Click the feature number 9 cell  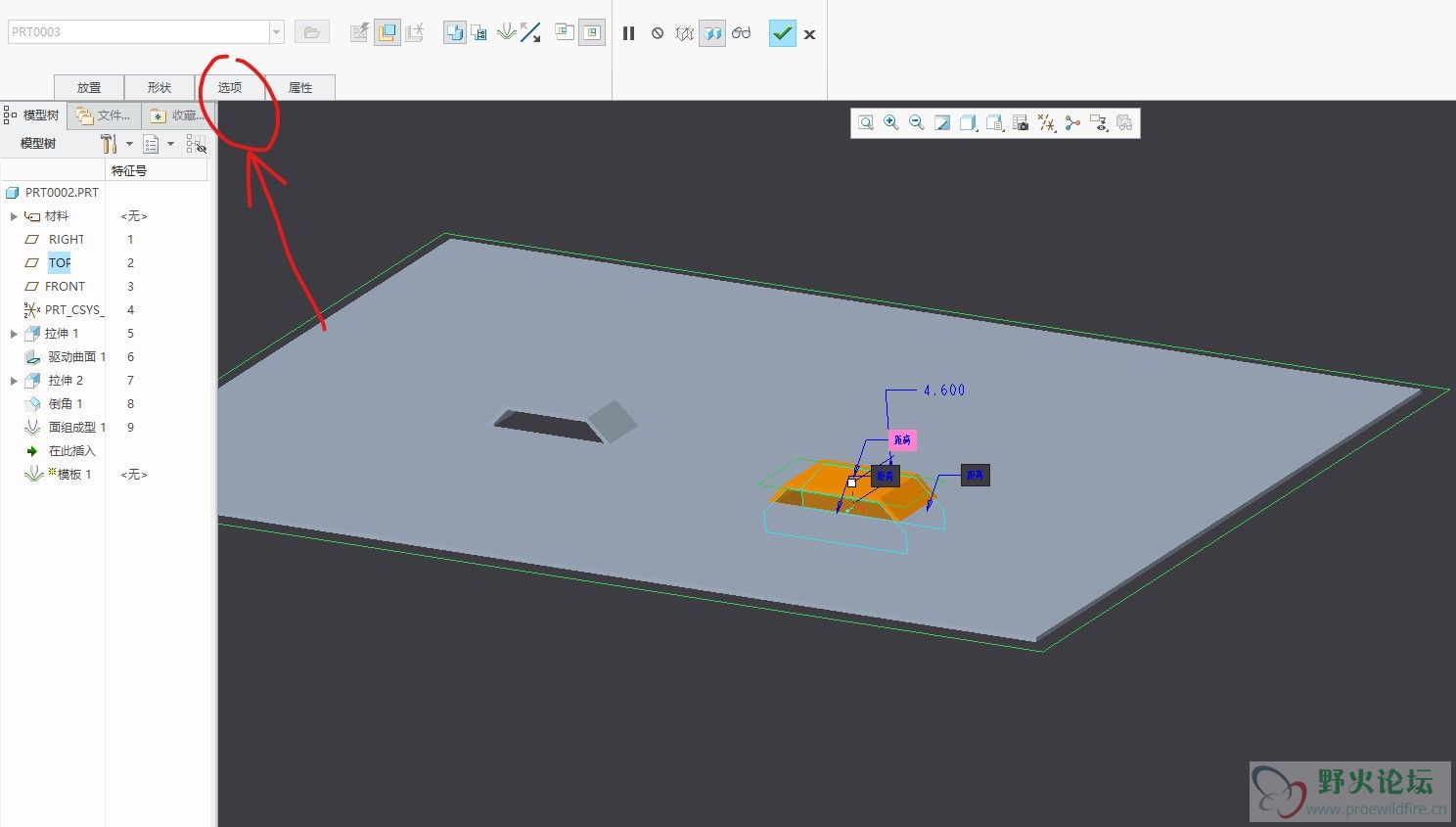point(130,428)
